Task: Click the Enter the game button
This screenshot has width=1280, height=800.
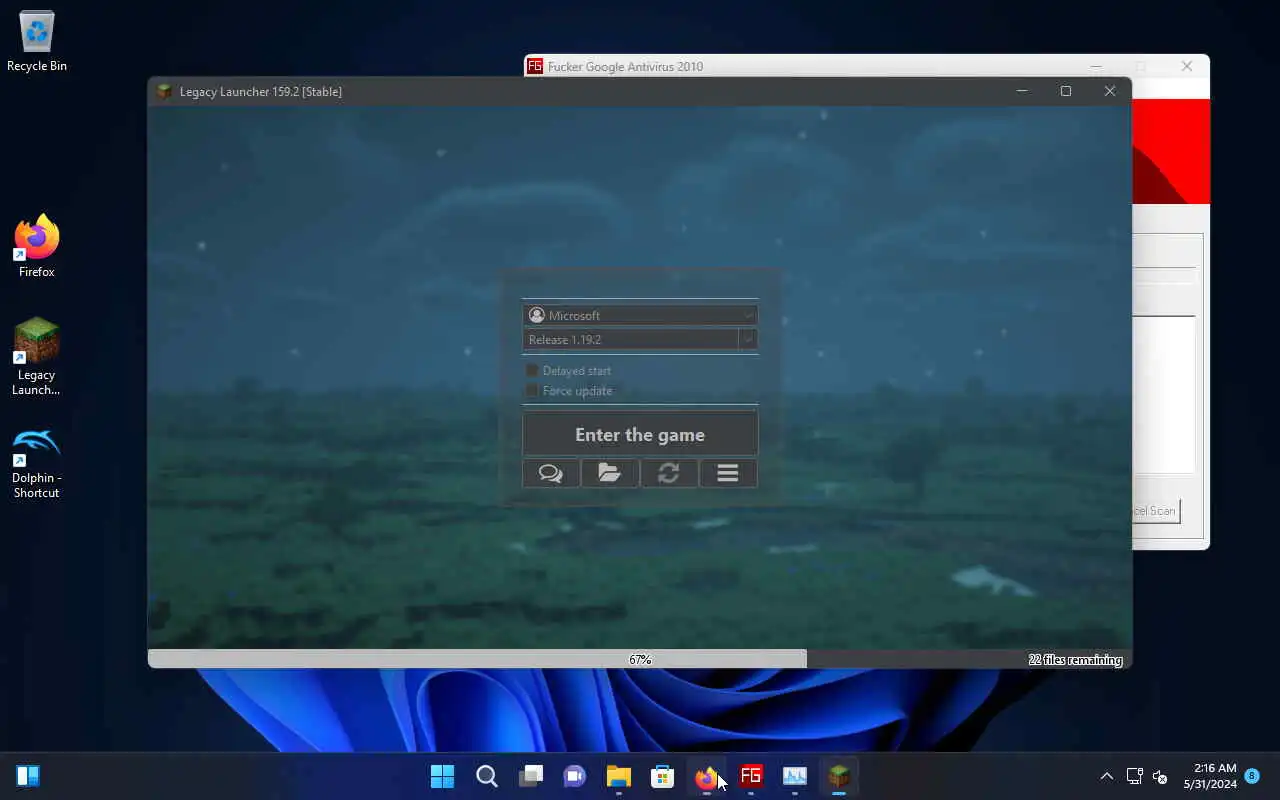Action: click(640, 435)
